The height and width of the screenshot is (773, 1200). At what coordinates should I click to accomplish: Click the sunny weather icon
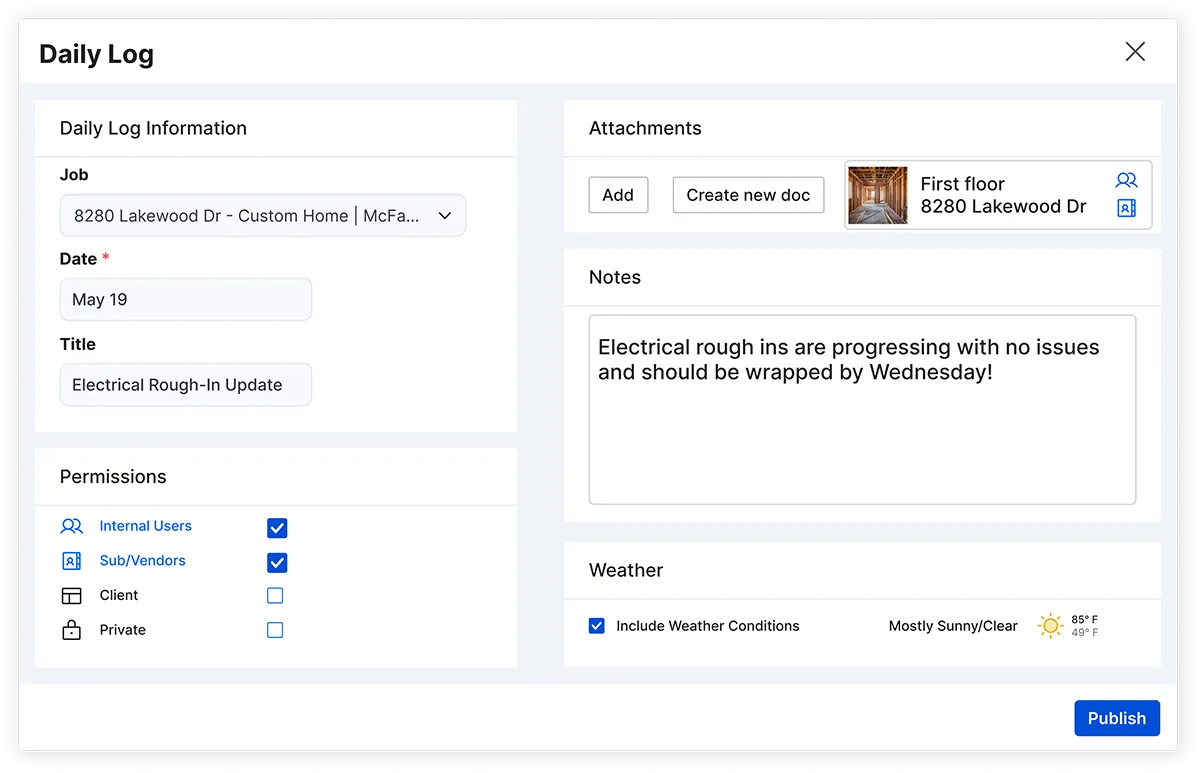(1050, 626)
